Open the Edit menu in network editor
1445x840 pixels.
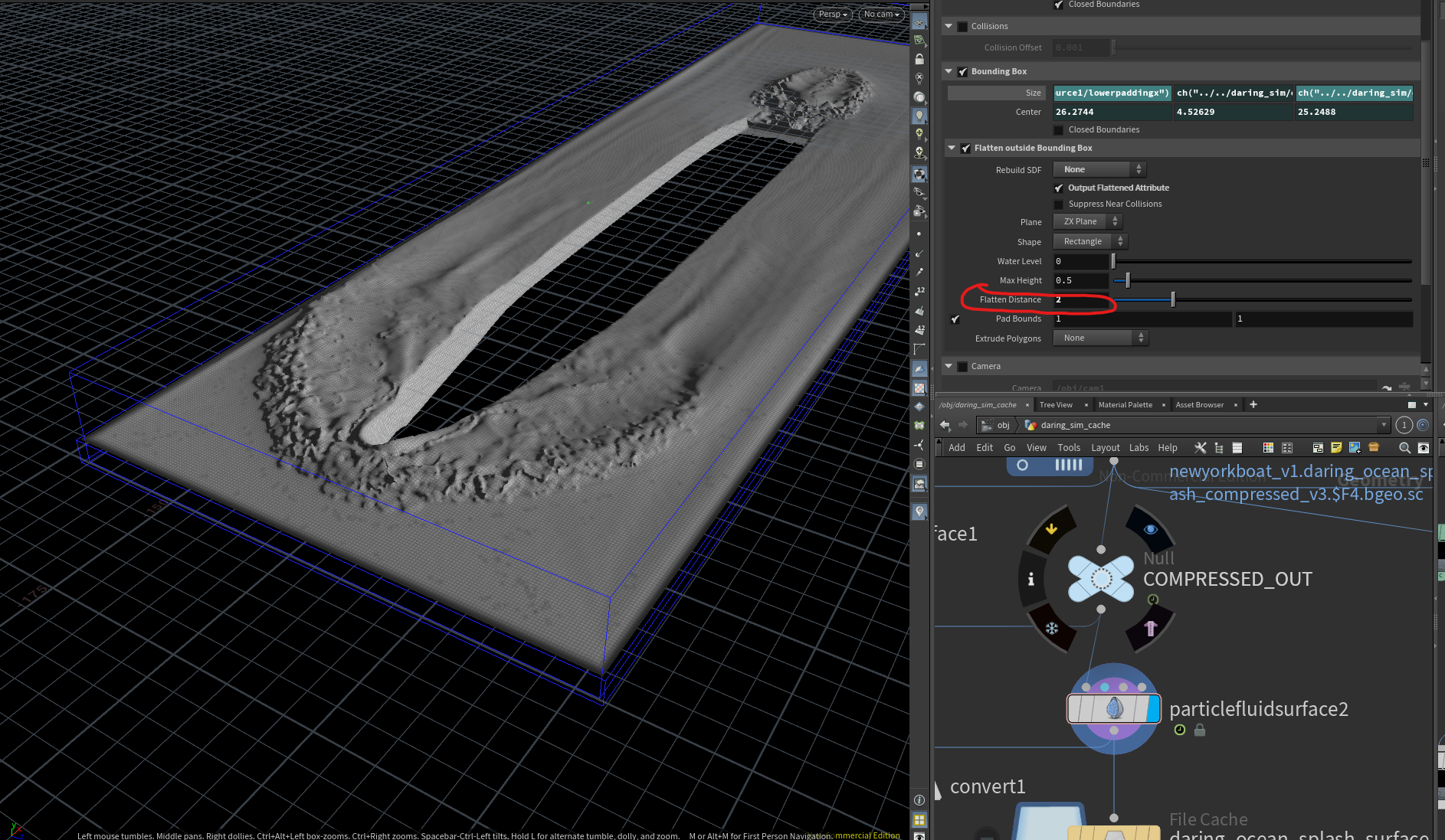tap(985, 448)
